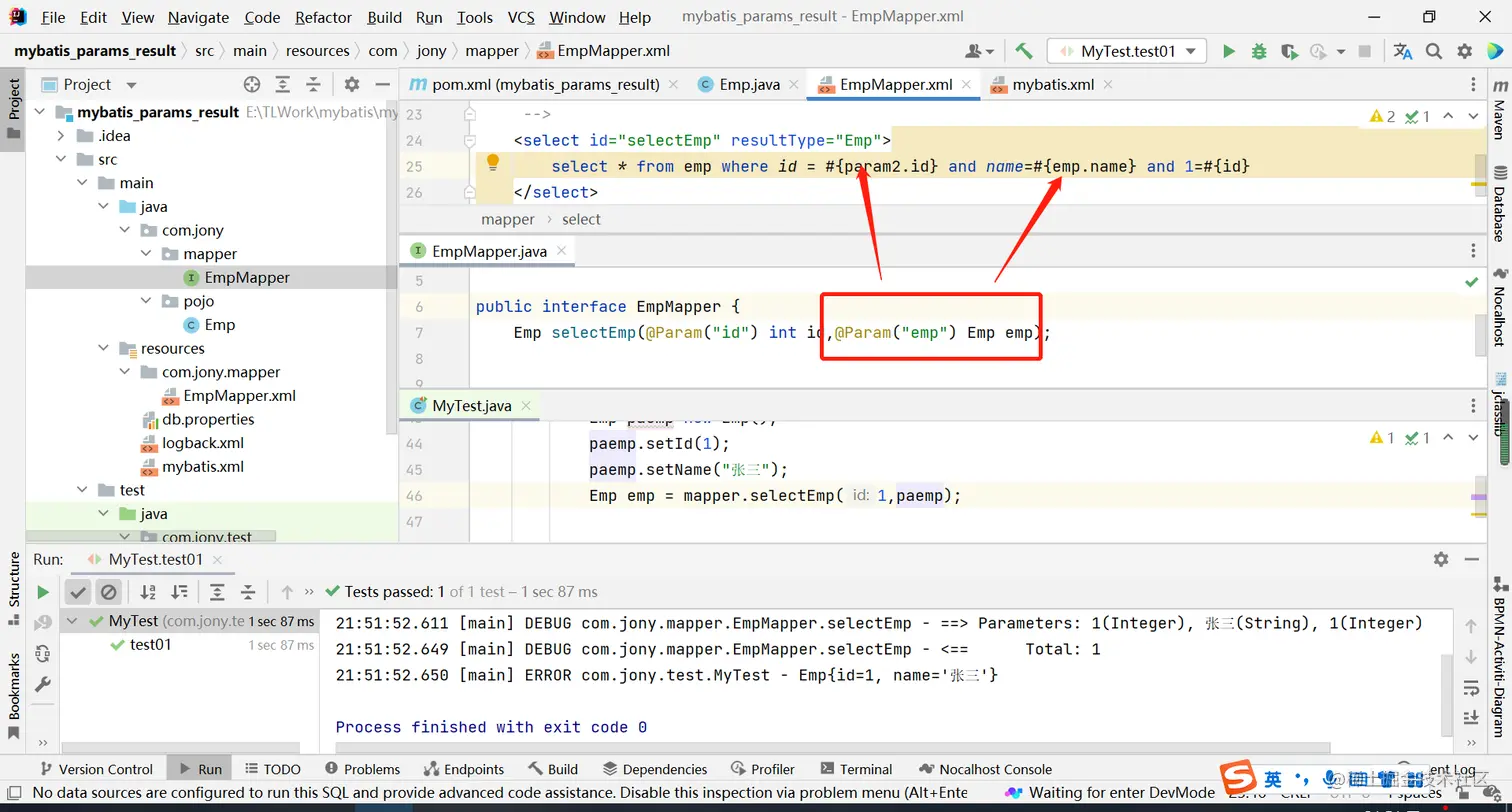Sort test results alphabetically
The height and width of the screenshot is (812, 1512).
pyautogui.click(x=148, y=592)
